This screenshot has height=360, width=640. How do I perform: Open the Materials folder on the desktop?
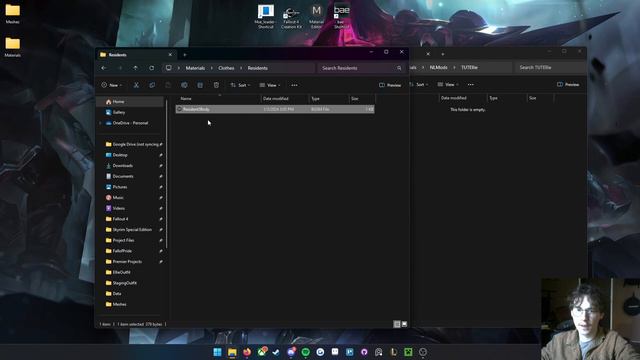coord(13,47)
